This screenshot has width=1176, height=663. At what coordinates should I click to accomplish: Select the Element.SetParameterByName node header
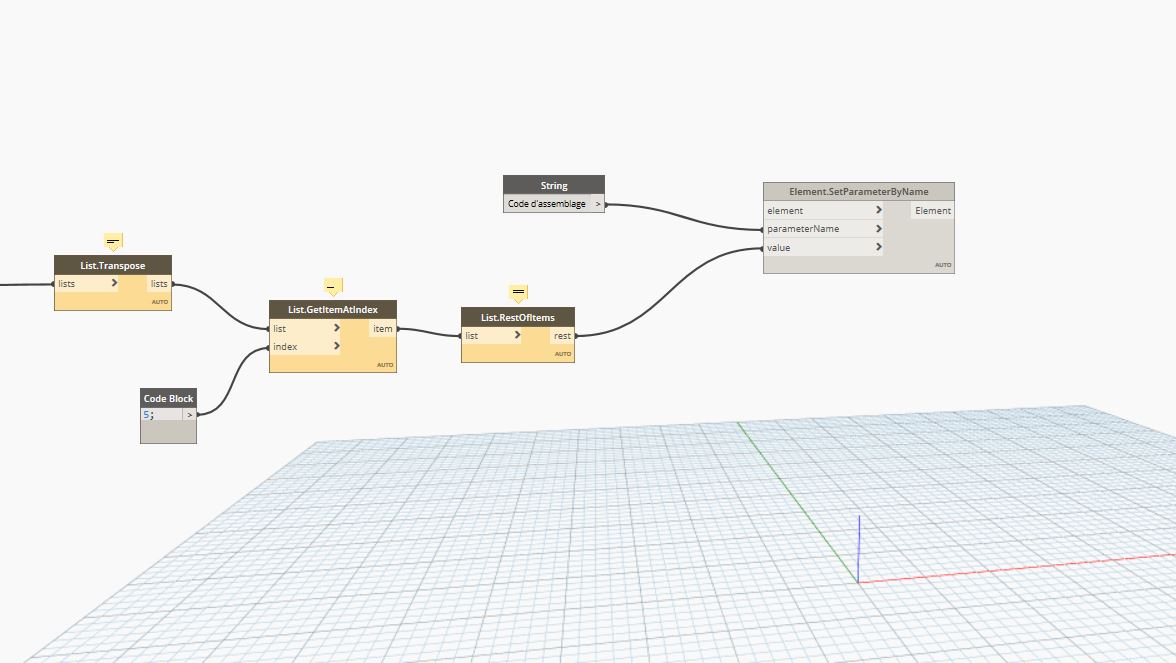[858, 191]
